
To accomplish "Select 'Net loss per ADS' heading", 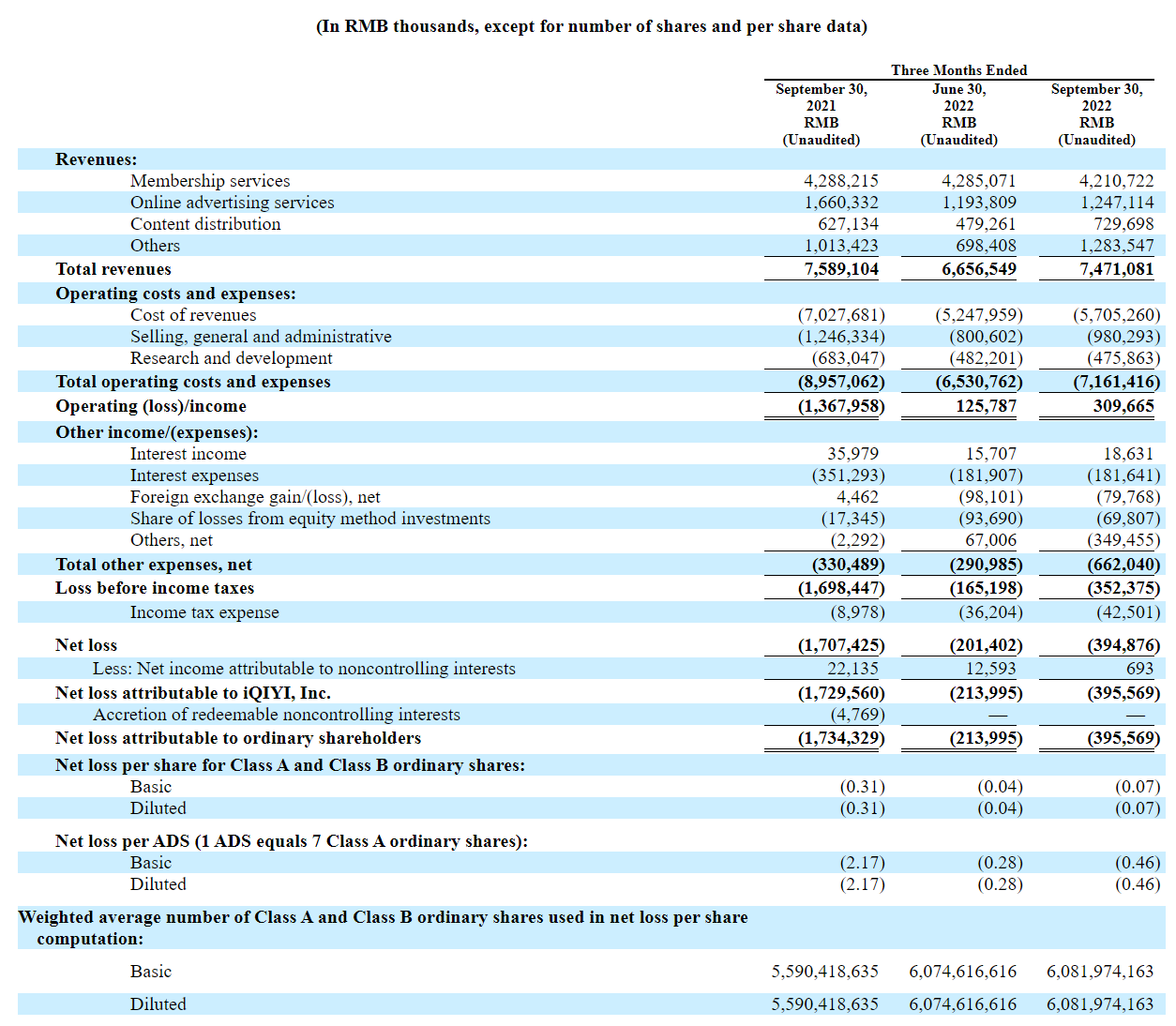I will (x=292, y=841).
